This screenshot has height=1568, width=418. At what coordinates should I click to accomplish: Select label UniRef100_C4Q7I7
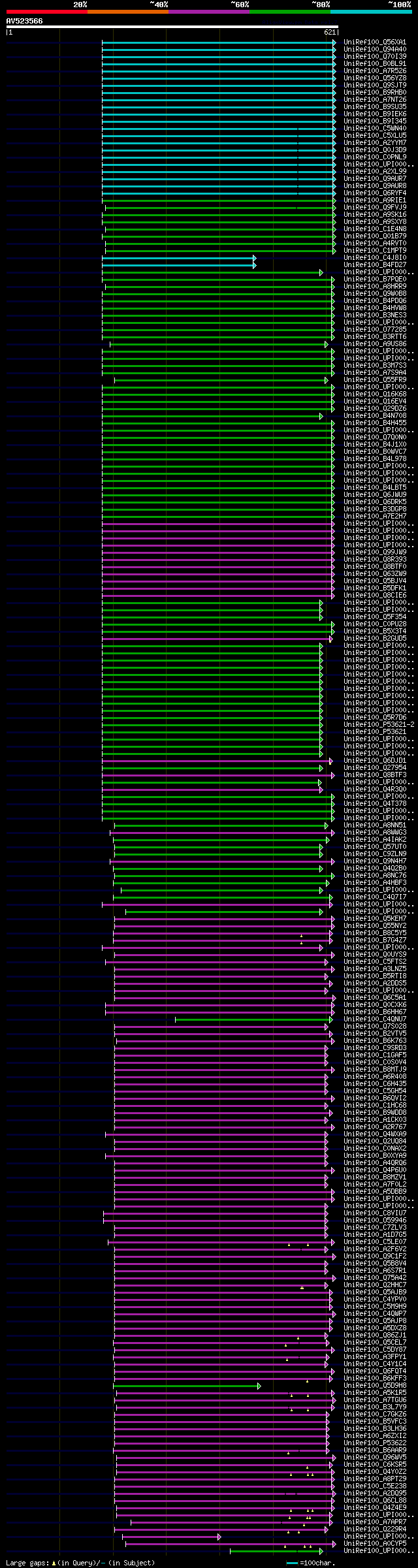[x=375, y=897]
